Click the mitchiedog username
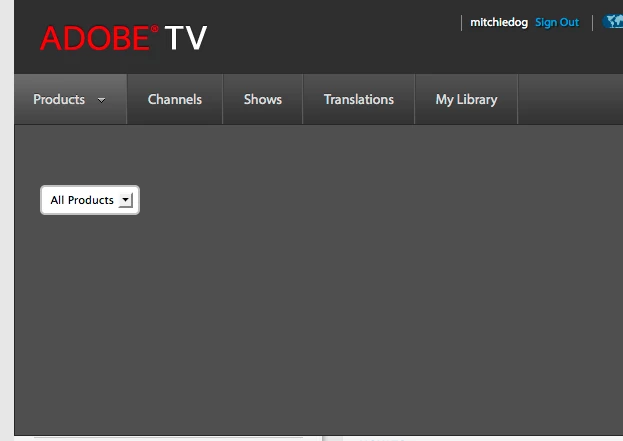This screenshot has width=623, height=441. [x=499, y=22]
